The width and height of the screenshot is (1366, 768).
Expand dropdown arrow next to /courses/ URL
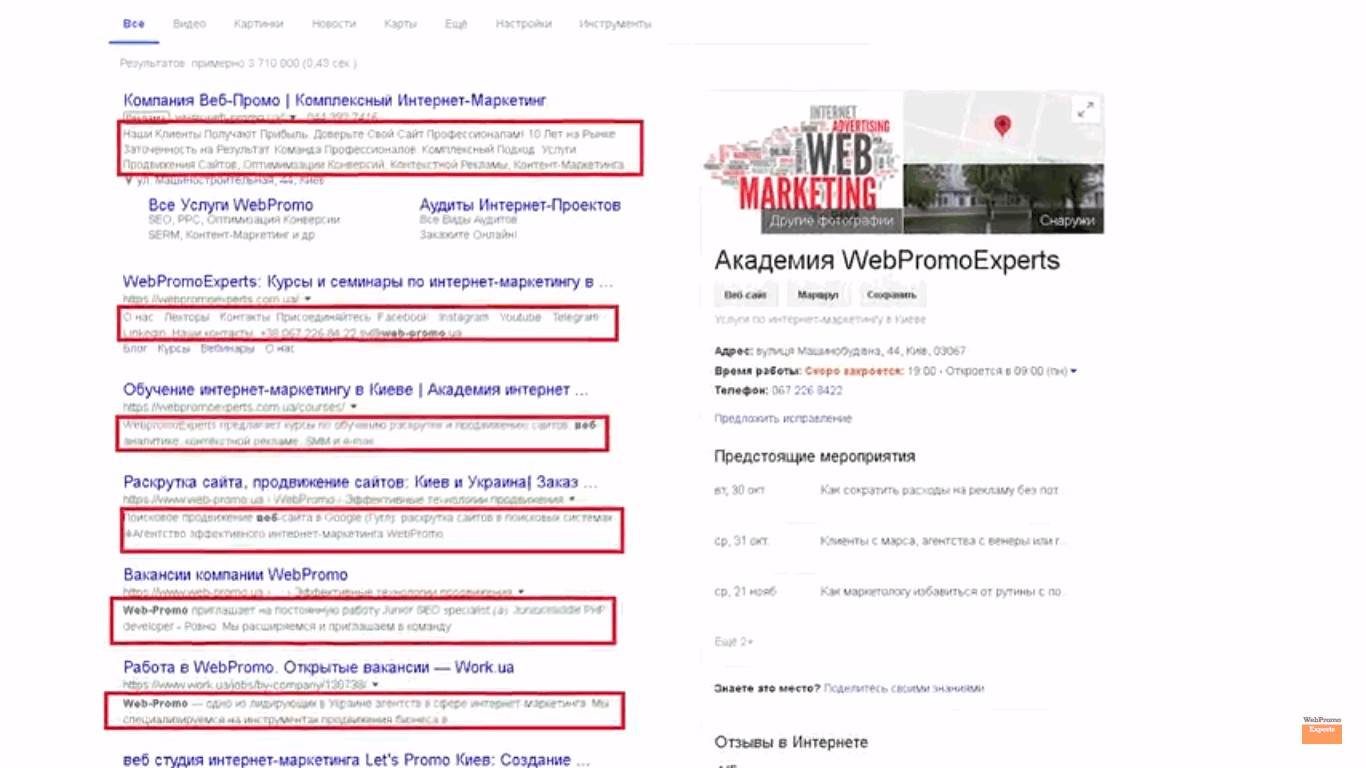(354, 407)
